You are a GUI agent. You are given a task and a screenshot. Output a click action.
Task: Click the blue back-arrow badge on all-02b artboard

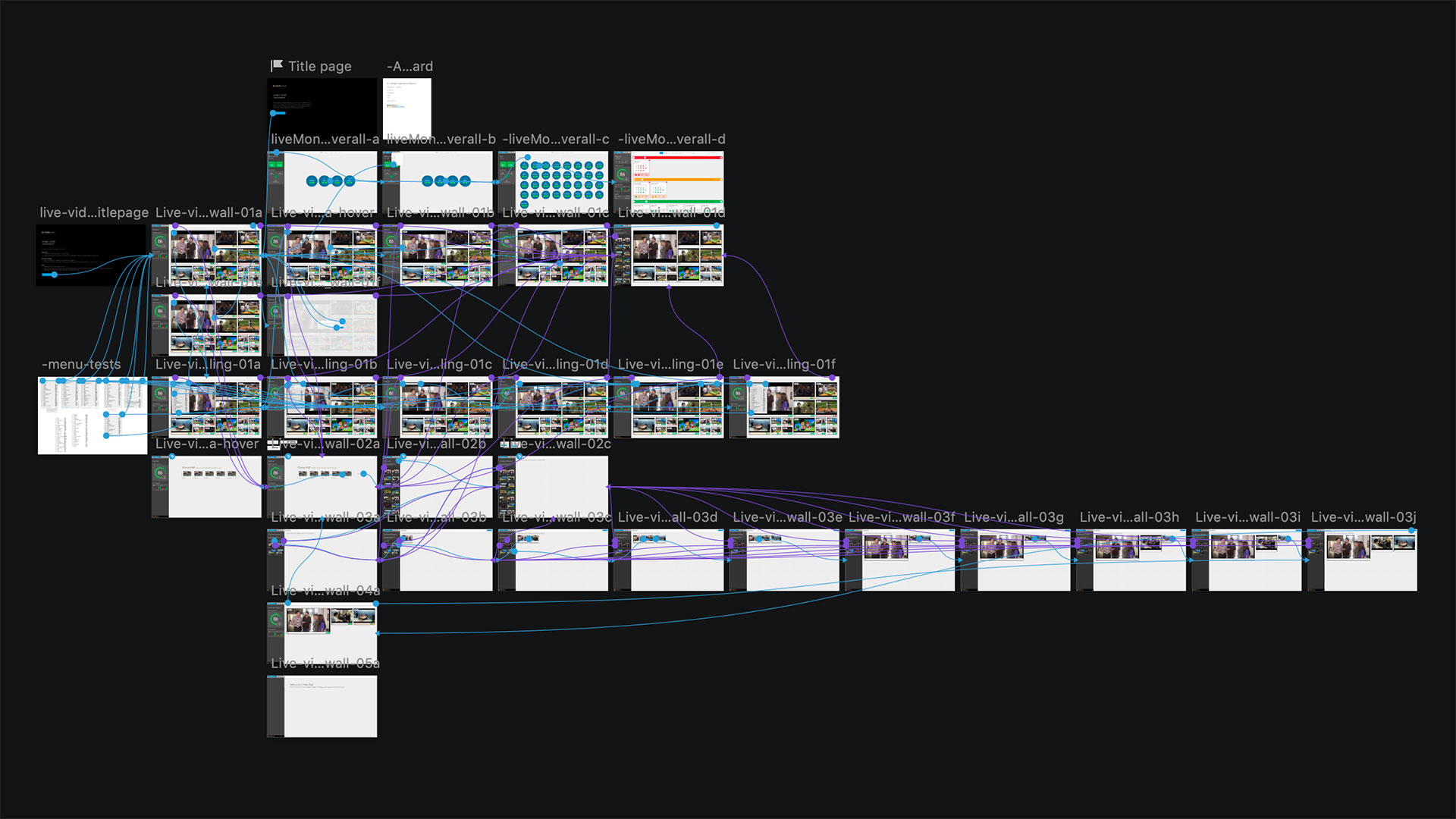403,457
